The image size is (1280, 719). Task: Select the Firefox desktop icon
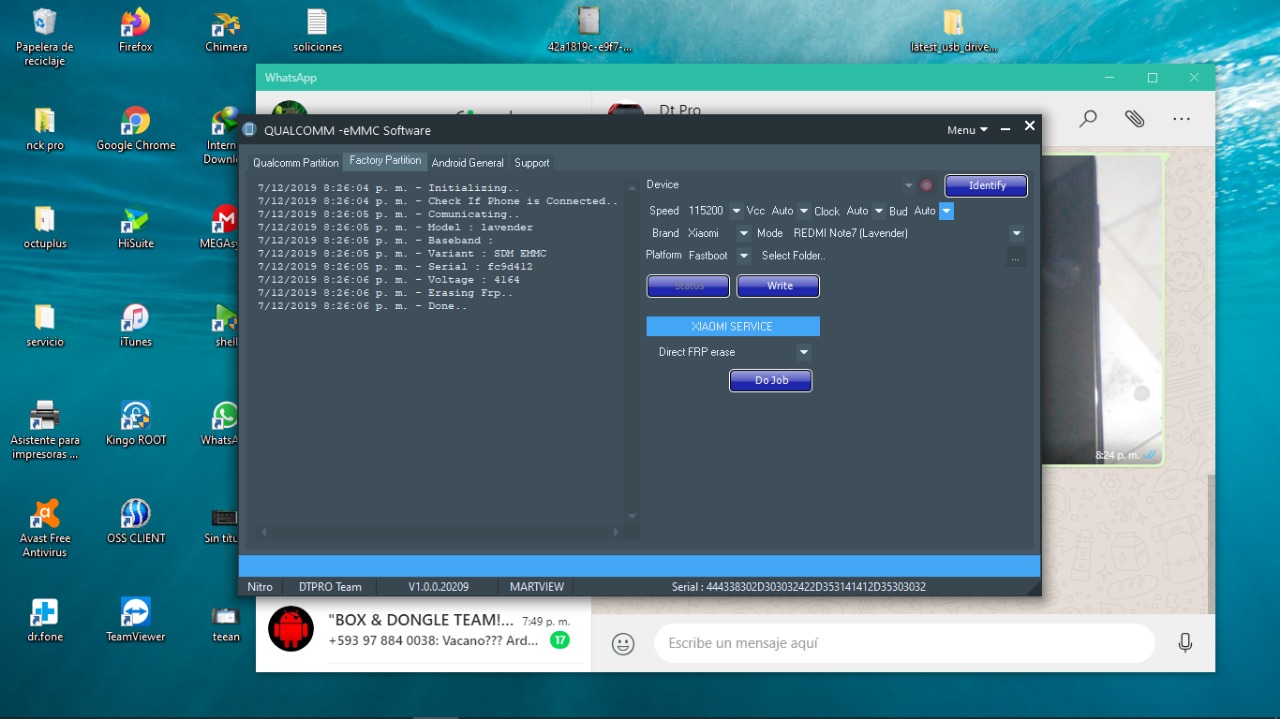[x=135, y=30]
